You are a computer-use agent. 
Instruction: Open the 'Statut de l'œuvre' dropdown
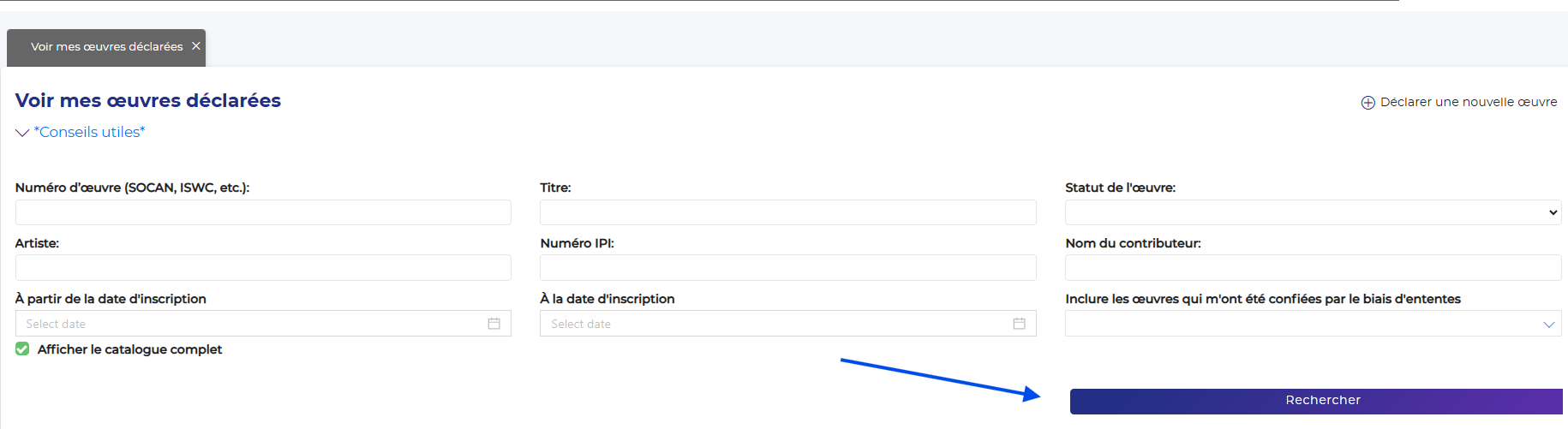(x=1313, y=212)
